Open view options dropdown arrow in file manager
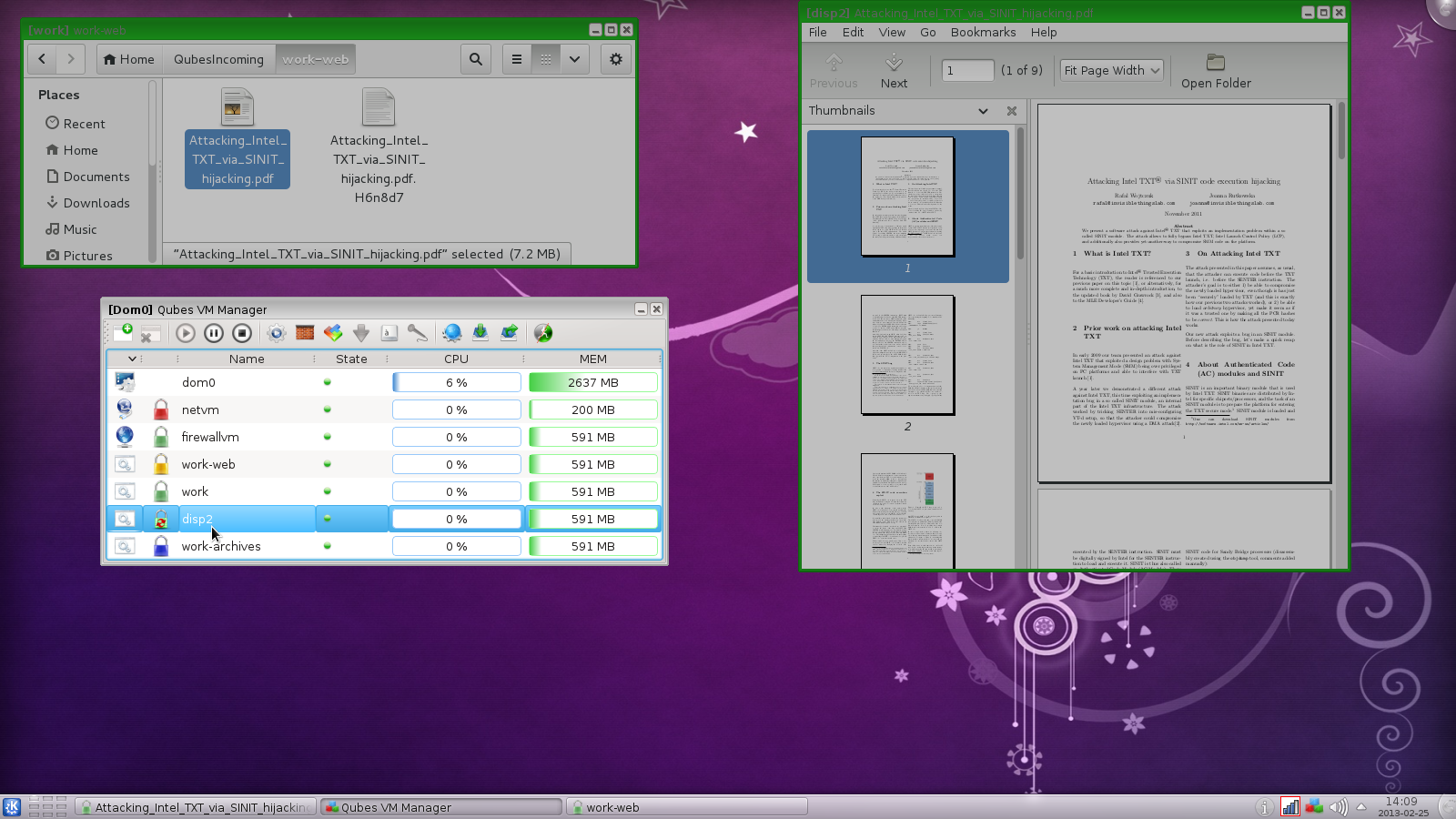The height and width of the screenshot is (819, 1456). (x=574, y=59)
